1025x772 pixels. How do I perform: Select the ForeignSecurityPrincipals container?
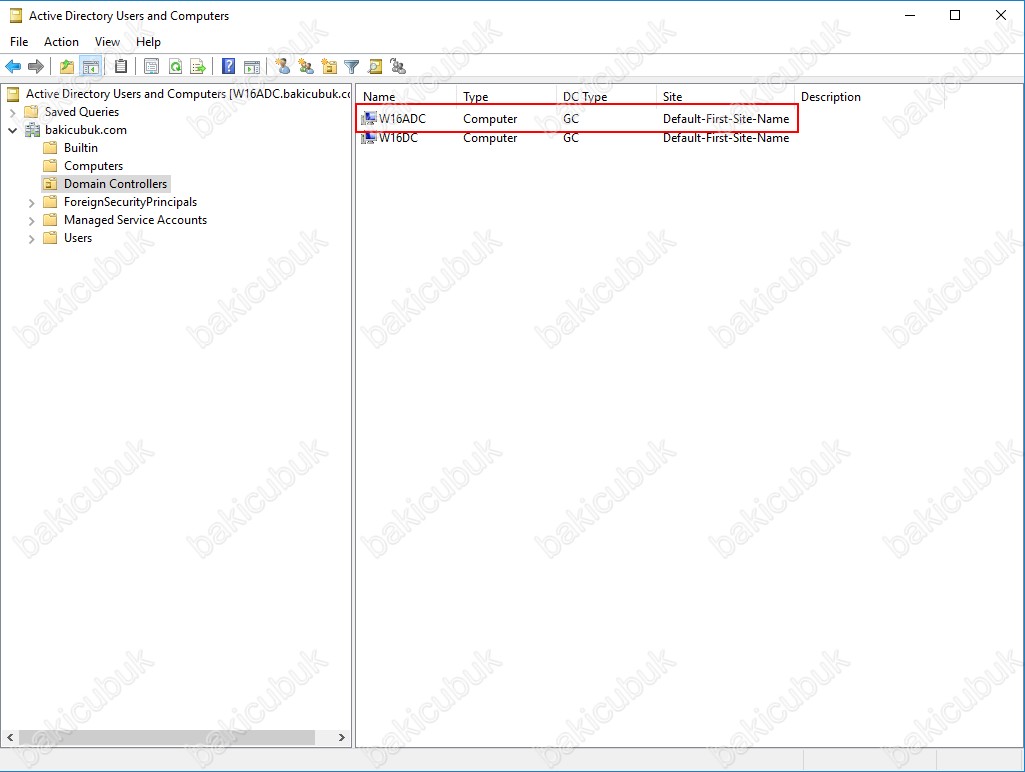130,202
